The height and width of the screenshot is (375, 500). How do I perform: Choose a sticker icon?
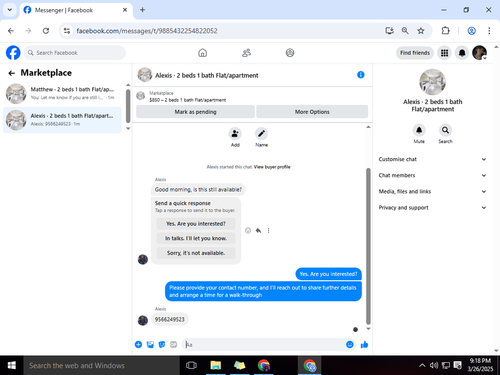click(162, 344)
